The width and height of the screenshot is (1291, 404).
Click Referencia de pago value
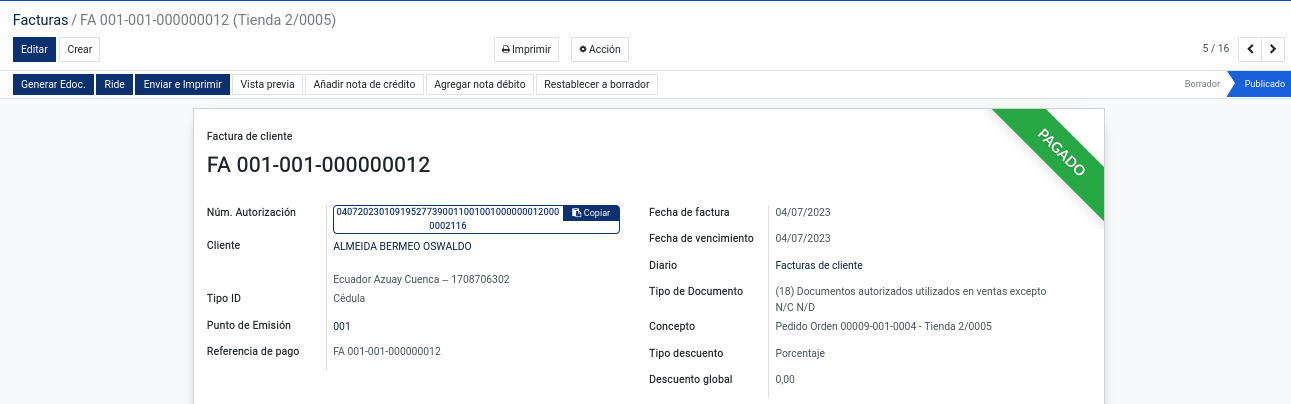[387, 351]
